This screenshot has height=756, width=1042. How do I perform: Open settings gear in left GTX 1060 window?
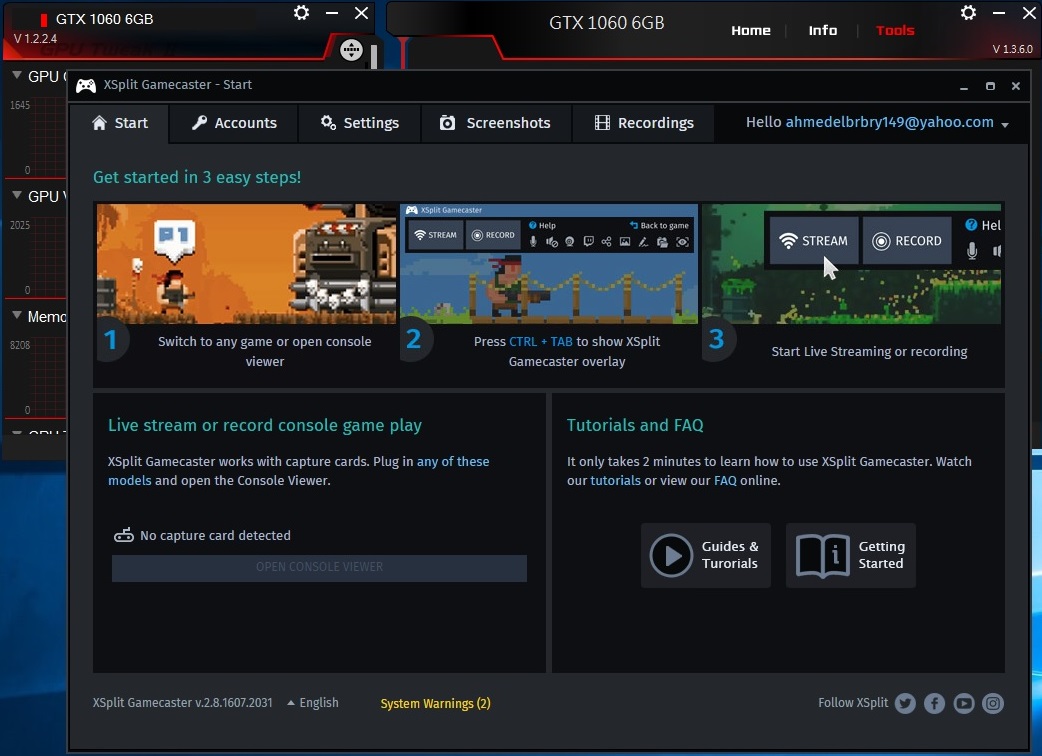click(301, 13)
